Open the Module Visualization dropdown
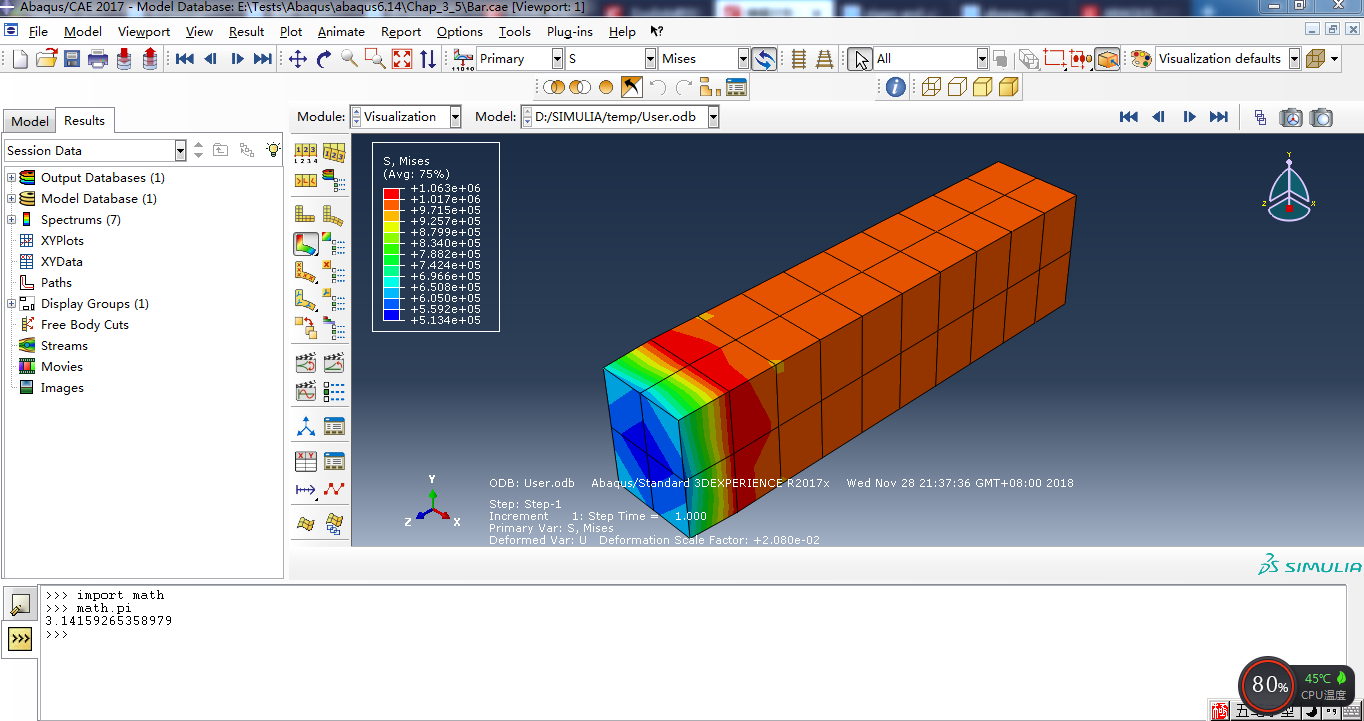 pos(455,116)
